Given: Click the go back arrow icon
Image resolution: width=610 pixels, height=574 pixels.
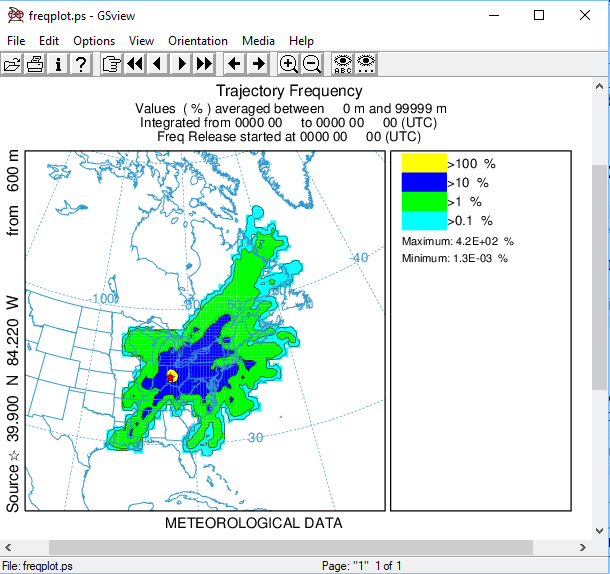Looking at the screenshot, I should pyautogui.click(x=234, y=64).
